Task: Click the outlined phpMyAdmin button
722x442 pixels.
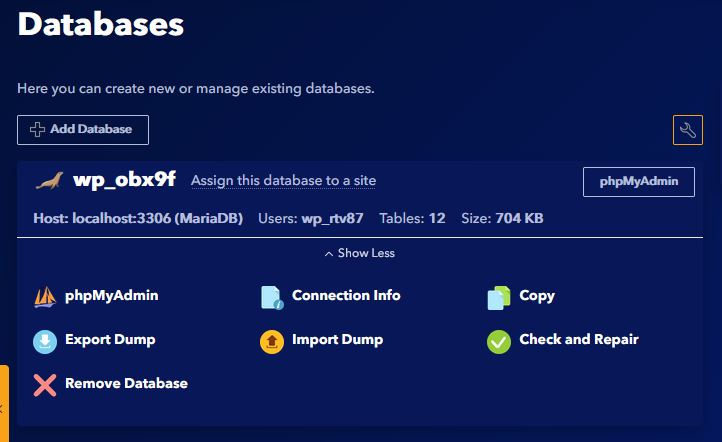Action: 639,182
